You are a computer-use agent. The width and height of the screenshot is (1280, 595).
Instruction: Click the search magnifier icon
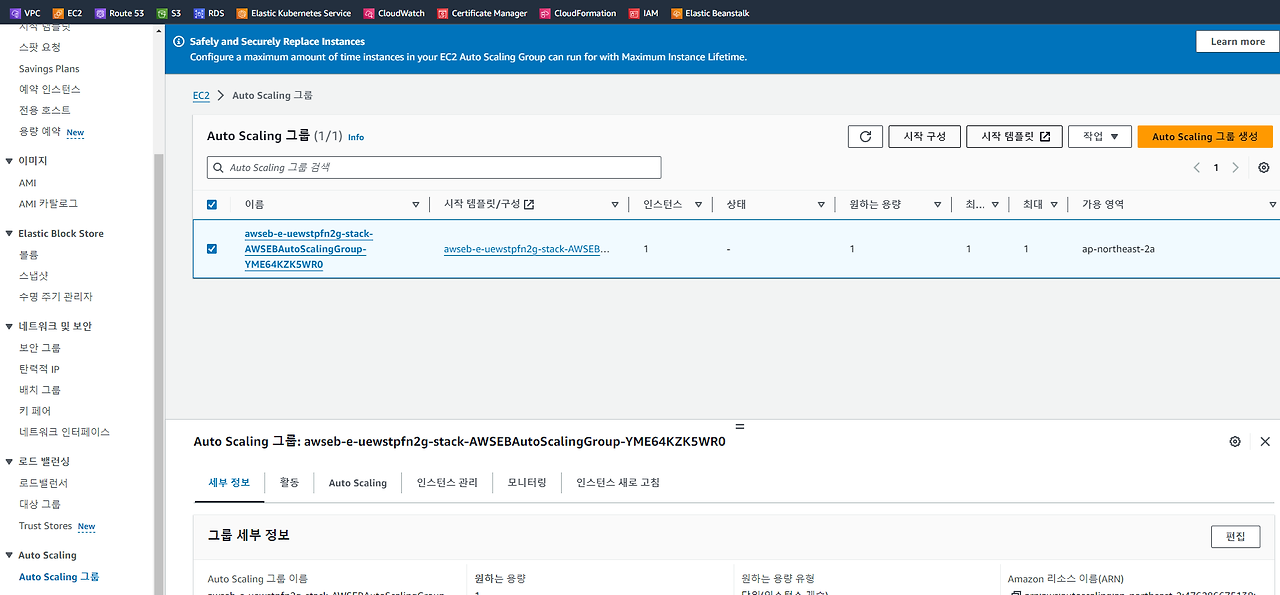tap(218, 168)
